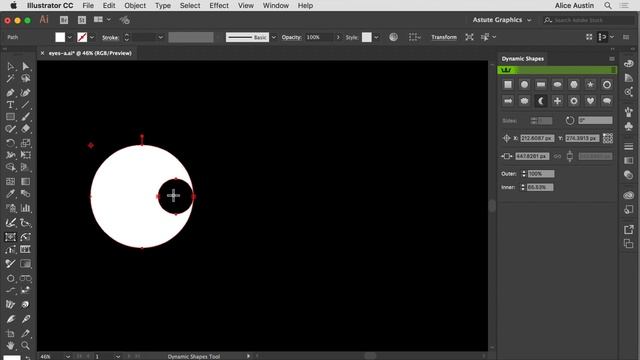Open the zoom level dropdown at 46%

click(x=68, y=356)
